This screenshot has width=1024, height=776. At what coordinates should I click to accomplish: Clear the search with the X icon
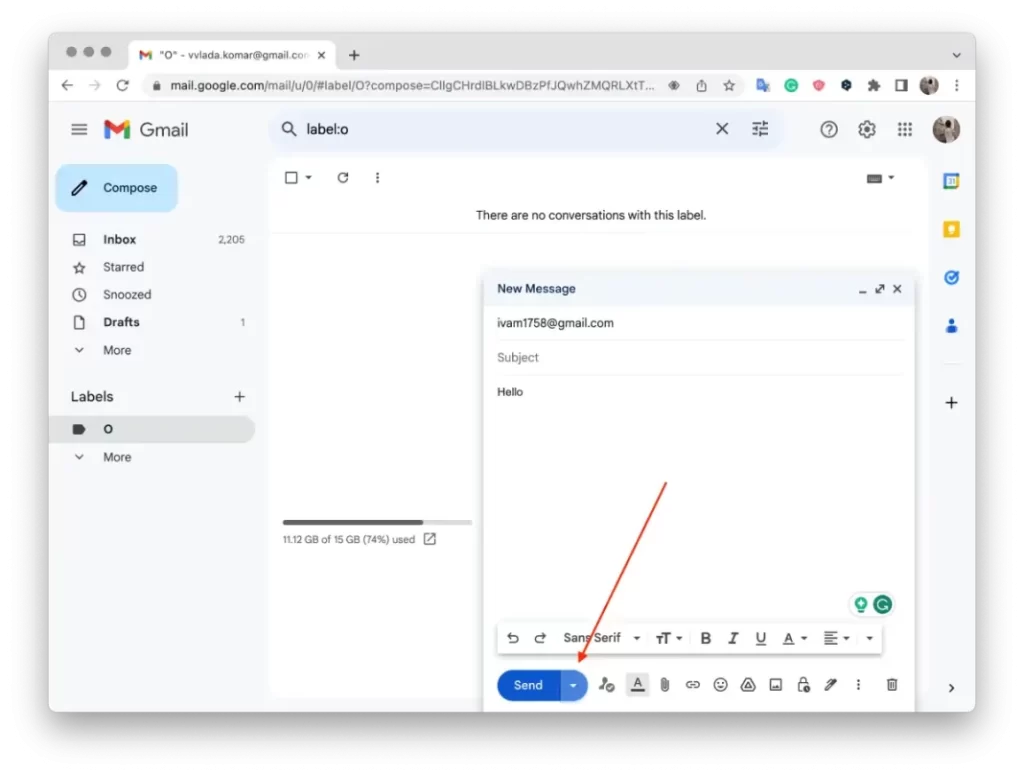click(722, 129)
